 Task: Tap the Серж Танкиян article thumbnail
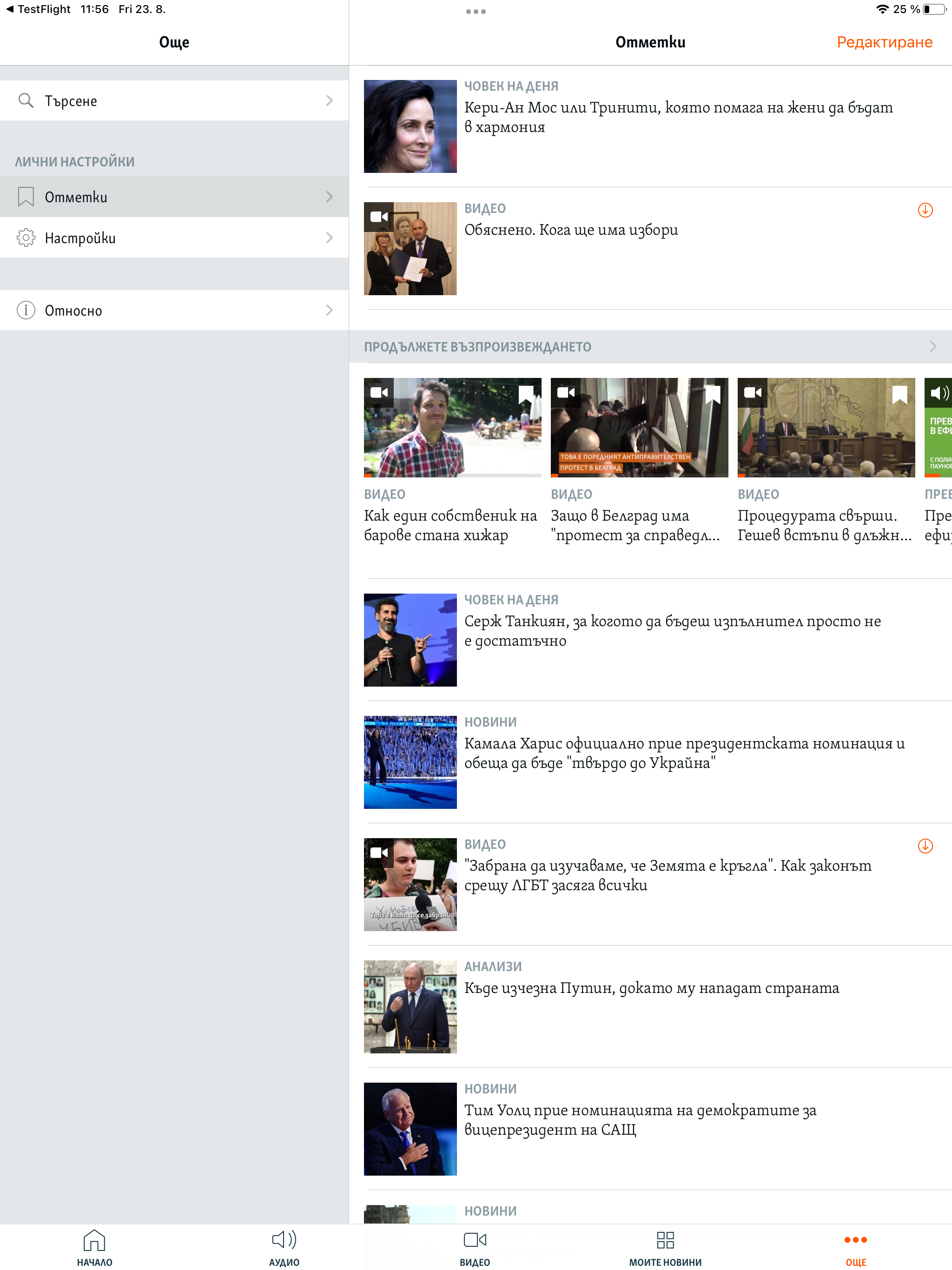pyautogui.click(x=410, y=640)
